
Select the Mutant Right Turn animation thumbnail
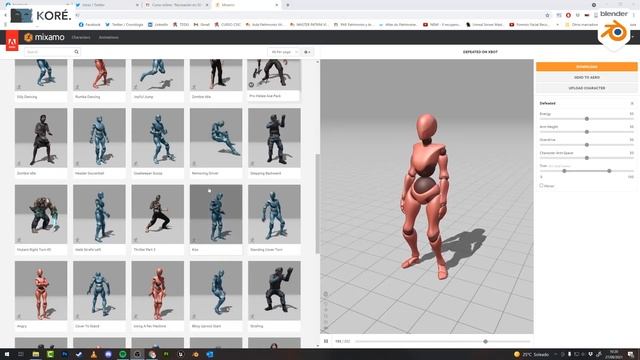pyautogui.click(x=41, y=214)
